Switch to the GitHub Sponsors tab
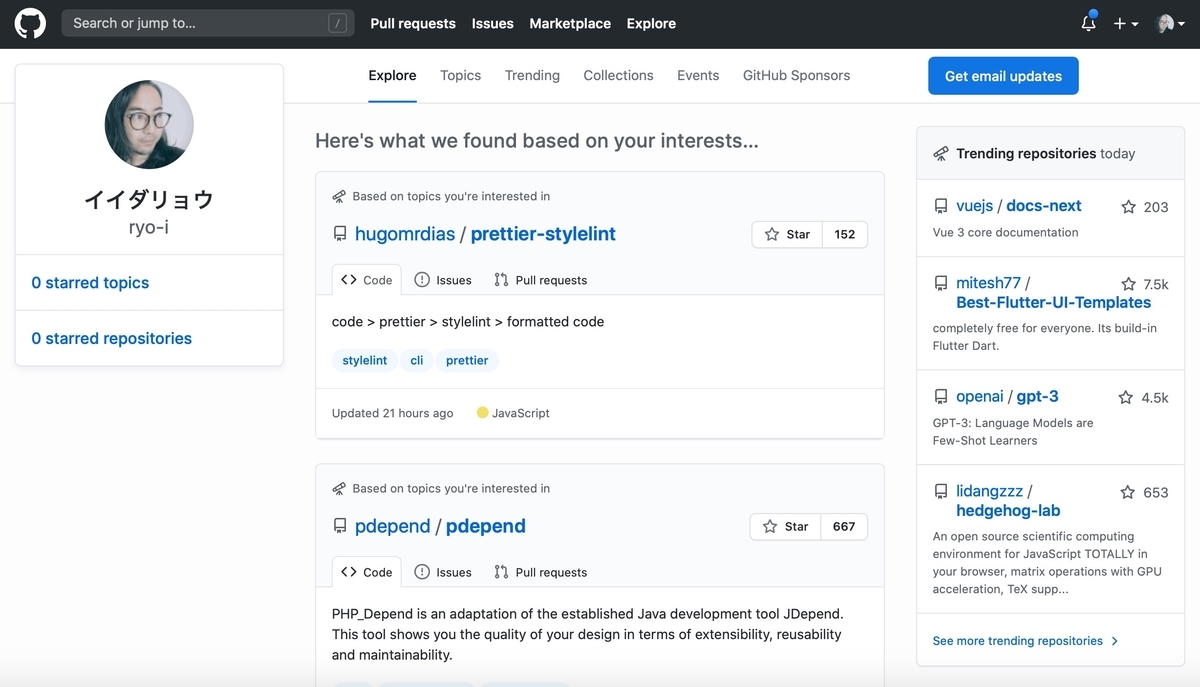The image size is (1200, 687). click(x=796, y=75)
